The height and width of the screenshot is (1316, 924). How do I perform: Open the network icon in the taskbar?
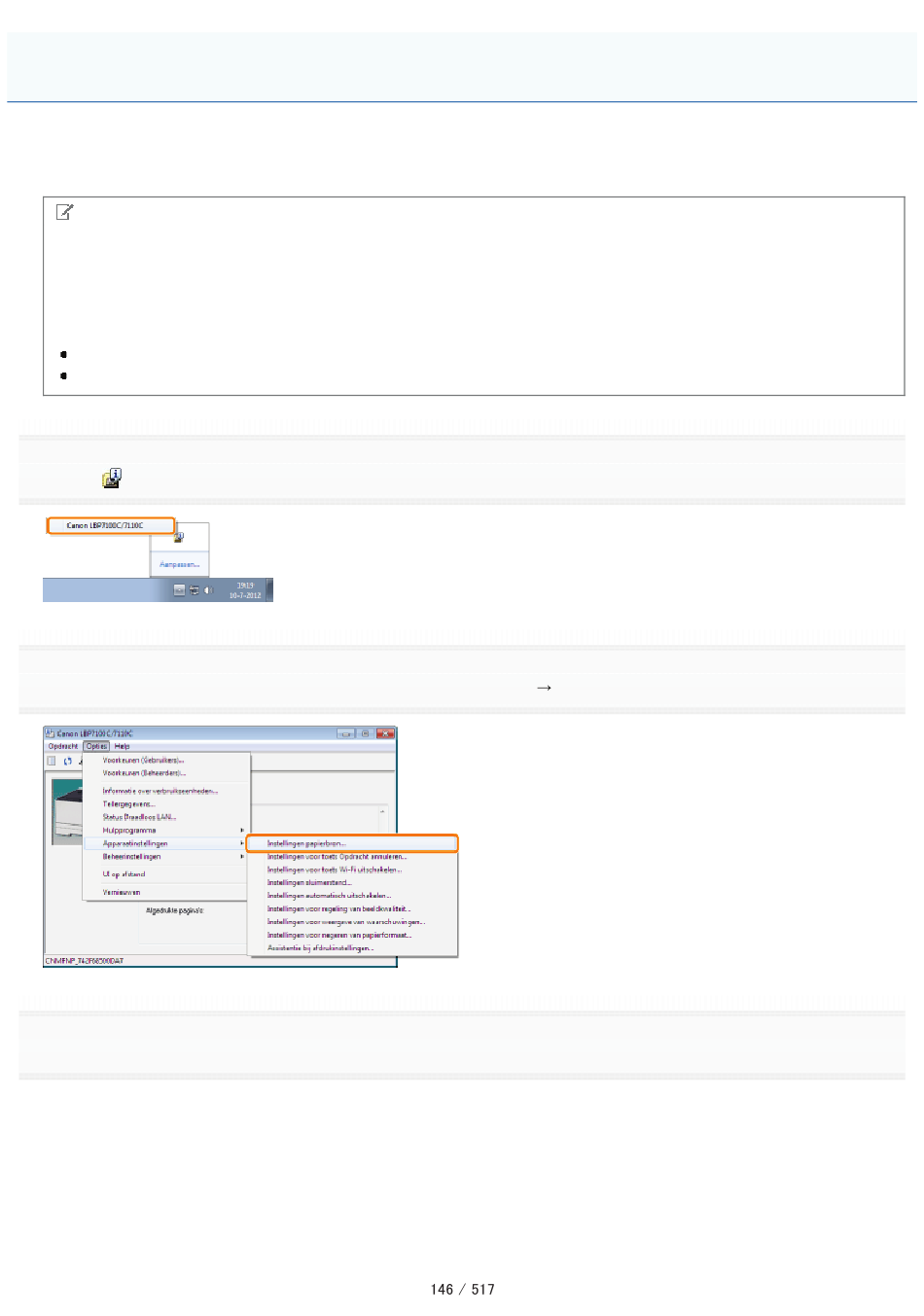[194, 590]
